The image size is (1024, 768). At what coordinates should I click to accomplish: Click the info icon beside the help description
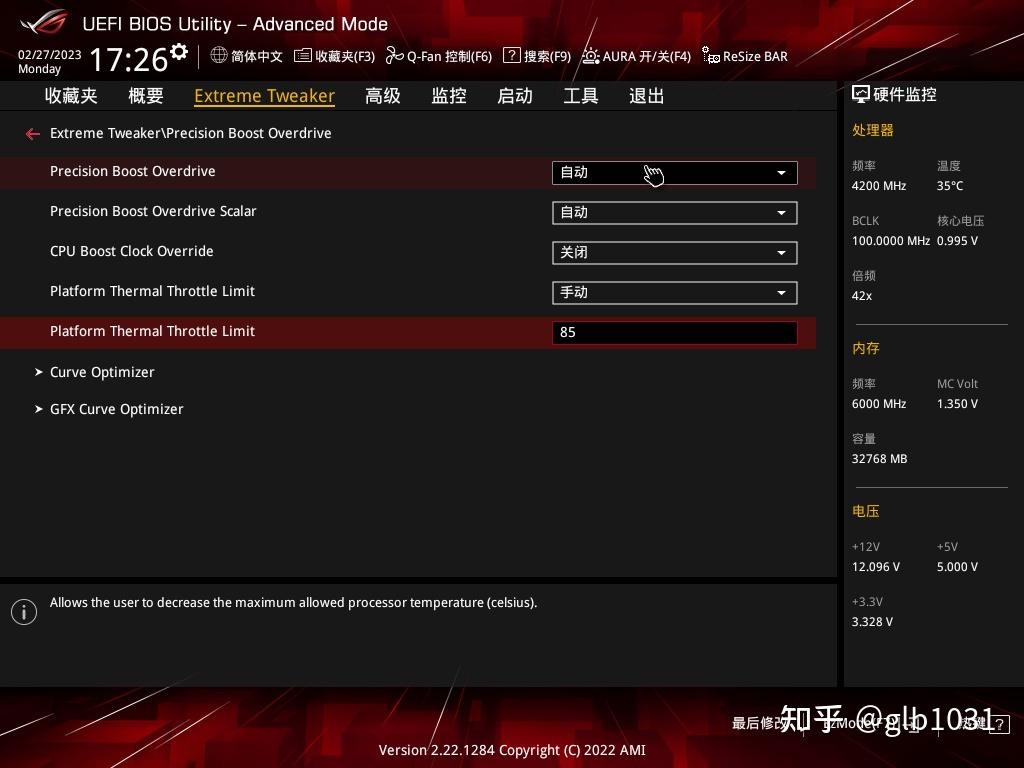pyautogui.click(x=24, y=611)
